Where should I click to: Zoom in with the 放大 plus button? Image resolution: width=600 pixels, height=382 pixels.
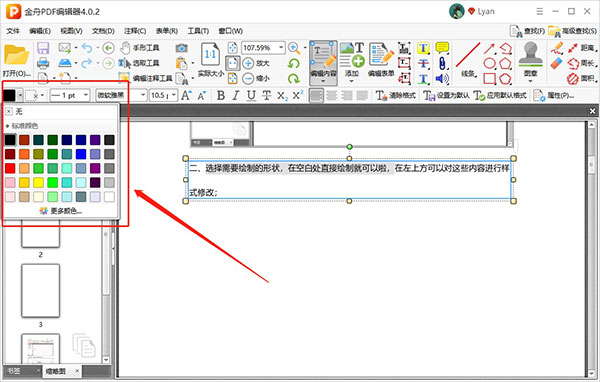256,63
